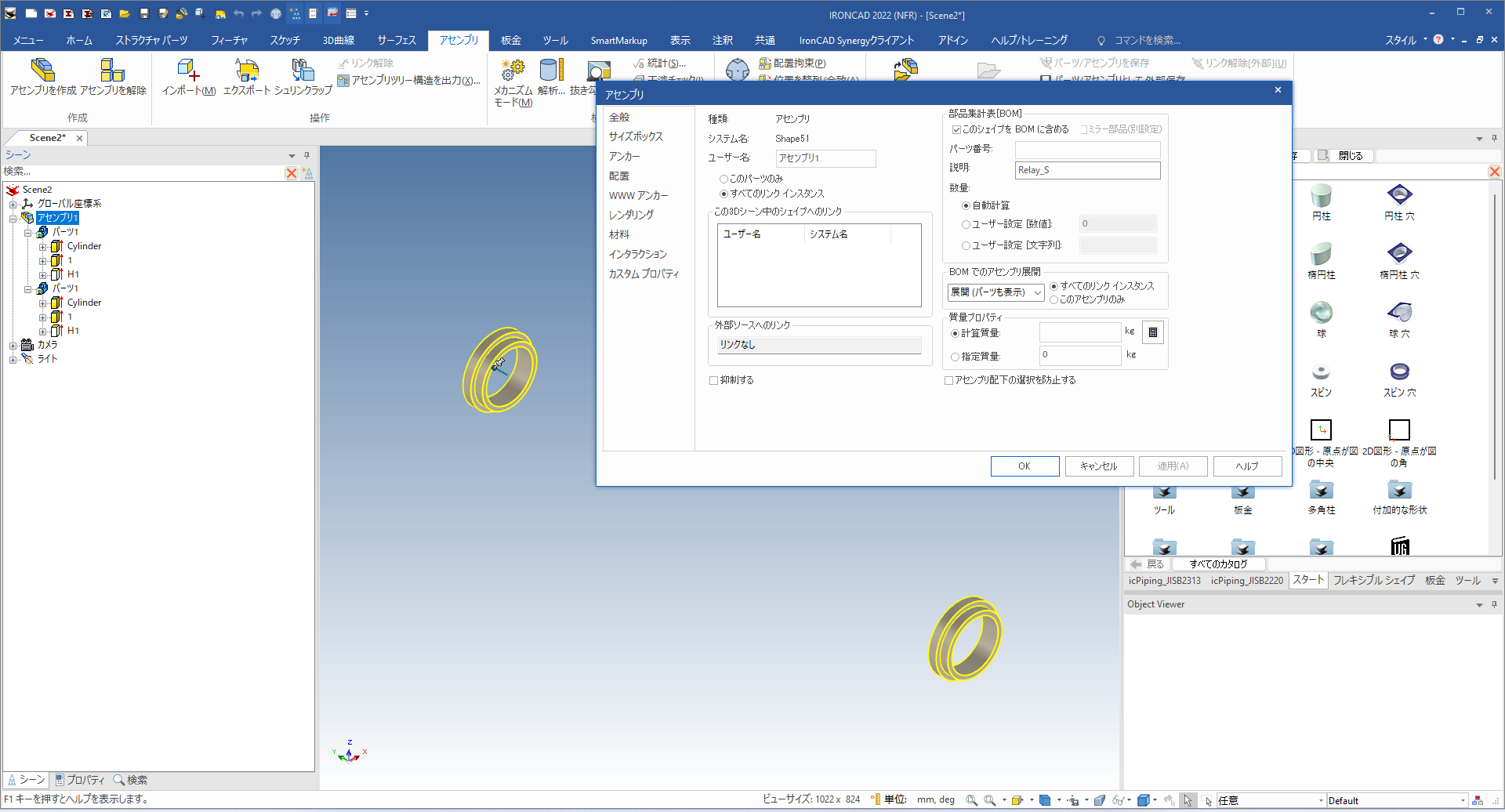Open the 展開 (パーツも表示) dropdown
The width and height of the screenshot is (1505, 812).
click(995, 292)
